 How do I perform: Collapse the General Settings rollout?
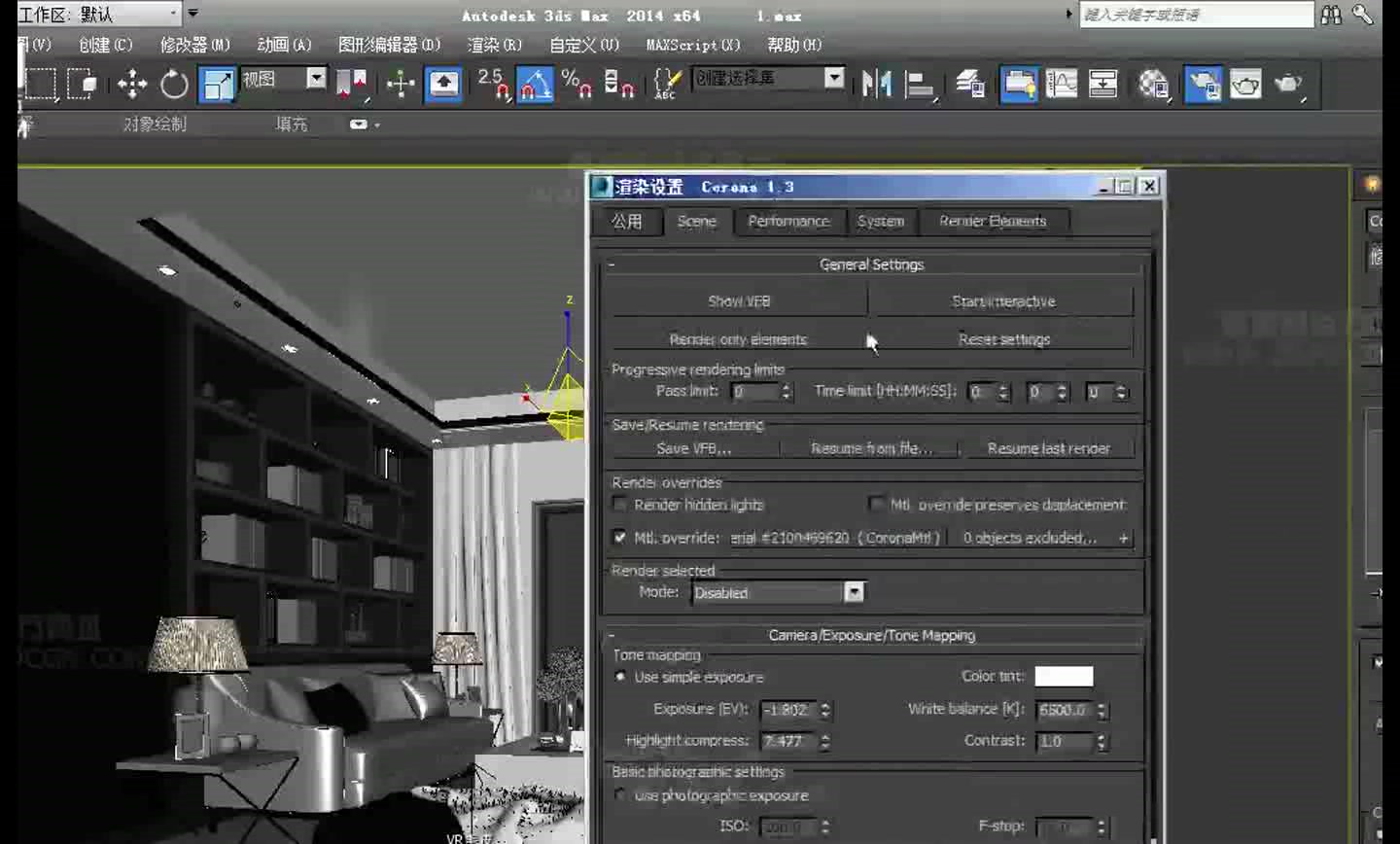(612, 264)
